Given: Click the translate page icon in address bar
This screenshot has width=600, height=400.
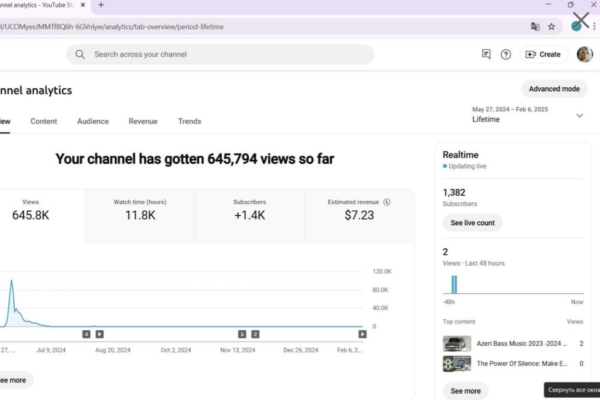Looking at the screenshot, I should pos(535,26).
